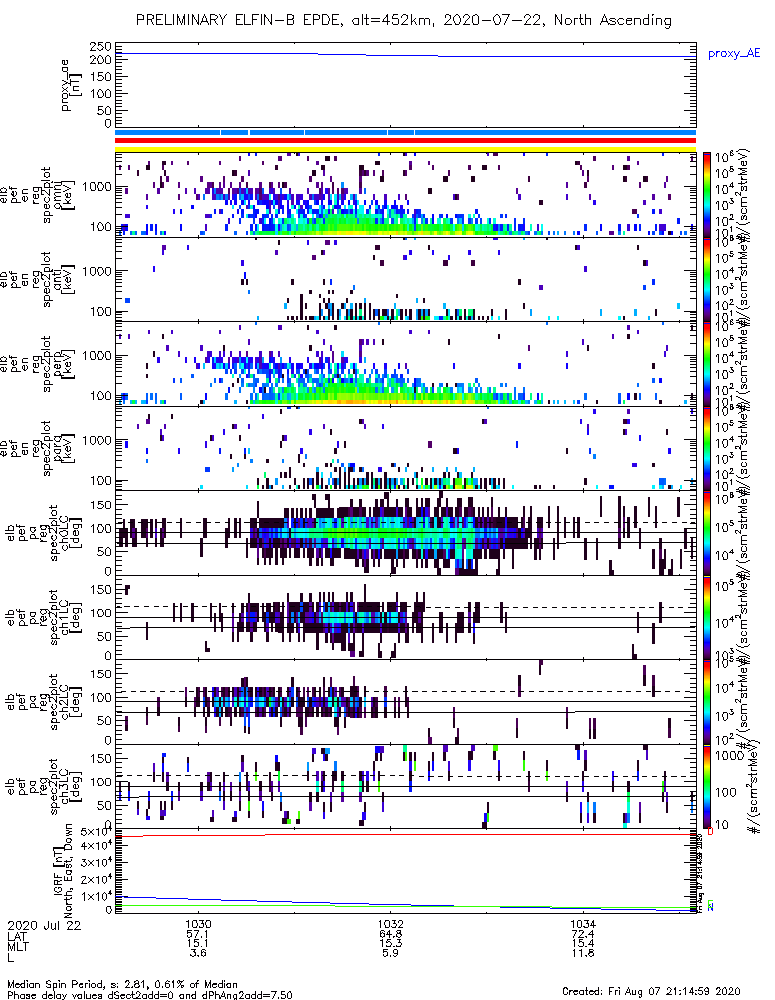
Task: Click the LAT value '72.4'
Action: pos(583,934)
